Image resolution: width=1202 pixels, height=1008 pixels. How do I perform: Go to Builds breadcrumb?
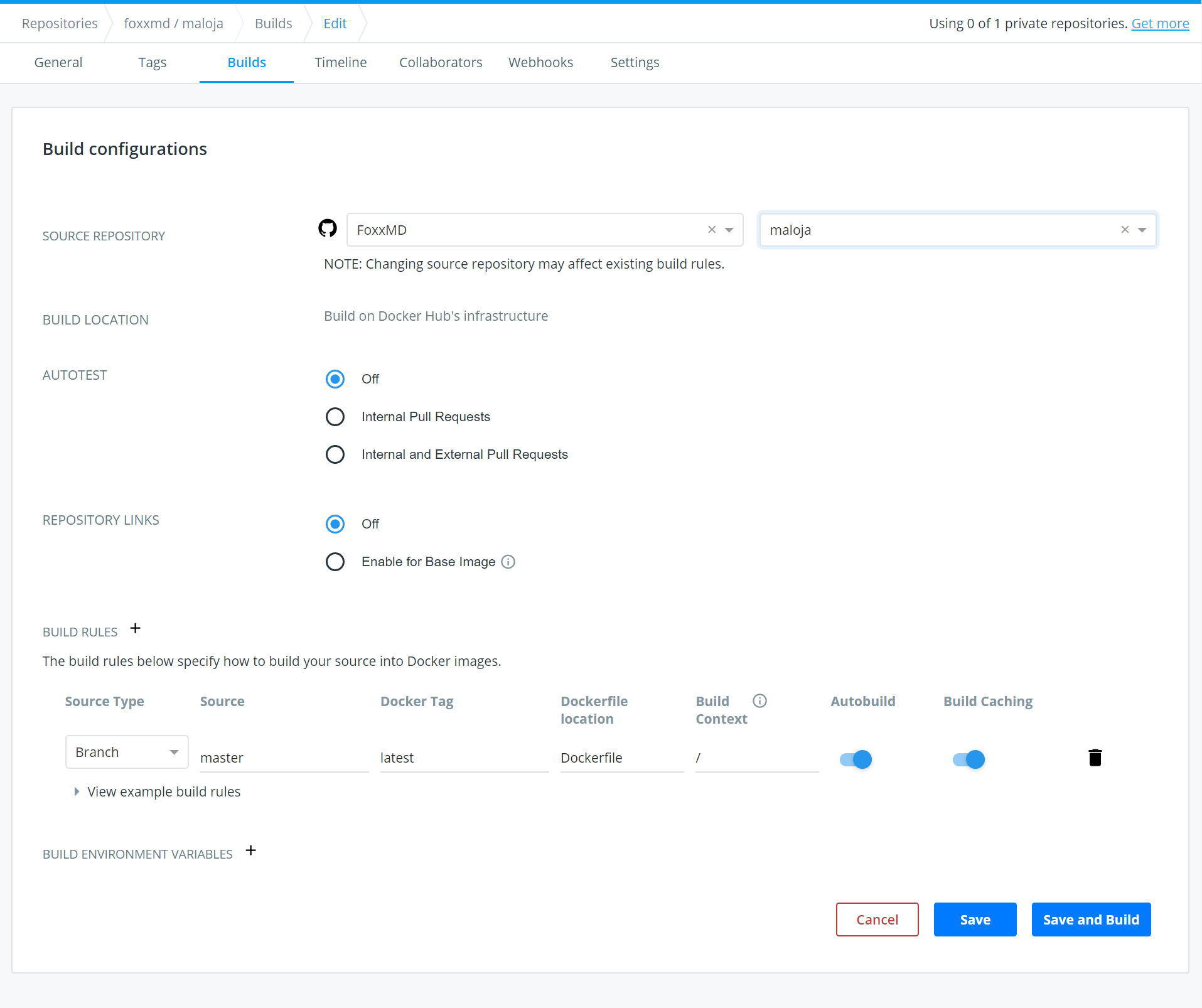coord(274,24)
